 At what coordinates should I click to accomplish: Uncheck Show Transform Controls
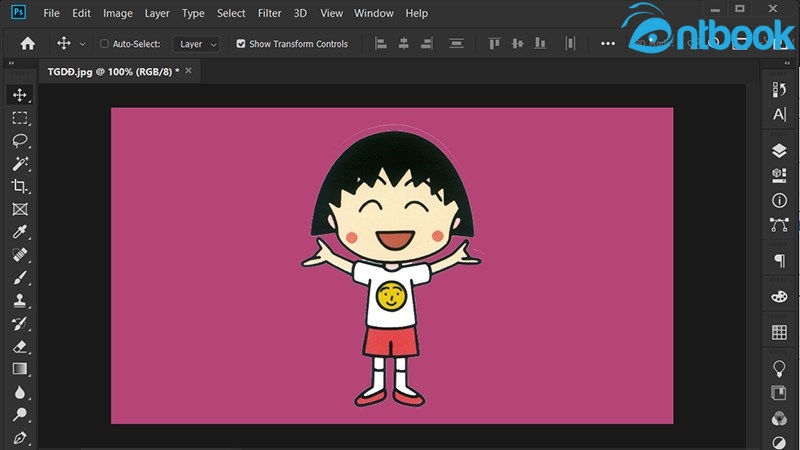(x=241, y=44)
